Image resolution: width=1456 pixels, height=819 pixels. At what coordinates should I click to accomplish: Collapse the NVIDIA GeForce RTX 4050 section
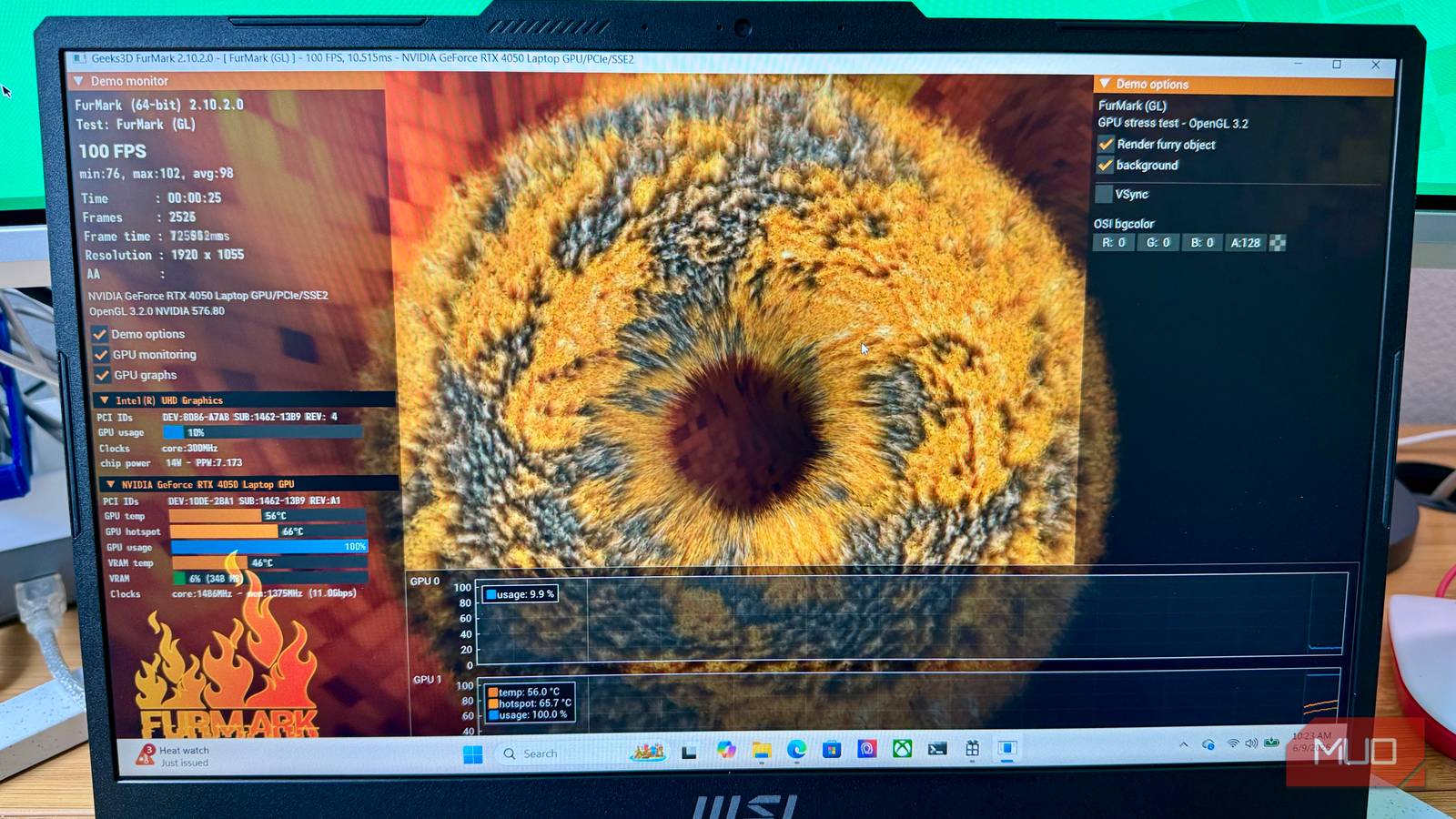click(110, 485)
